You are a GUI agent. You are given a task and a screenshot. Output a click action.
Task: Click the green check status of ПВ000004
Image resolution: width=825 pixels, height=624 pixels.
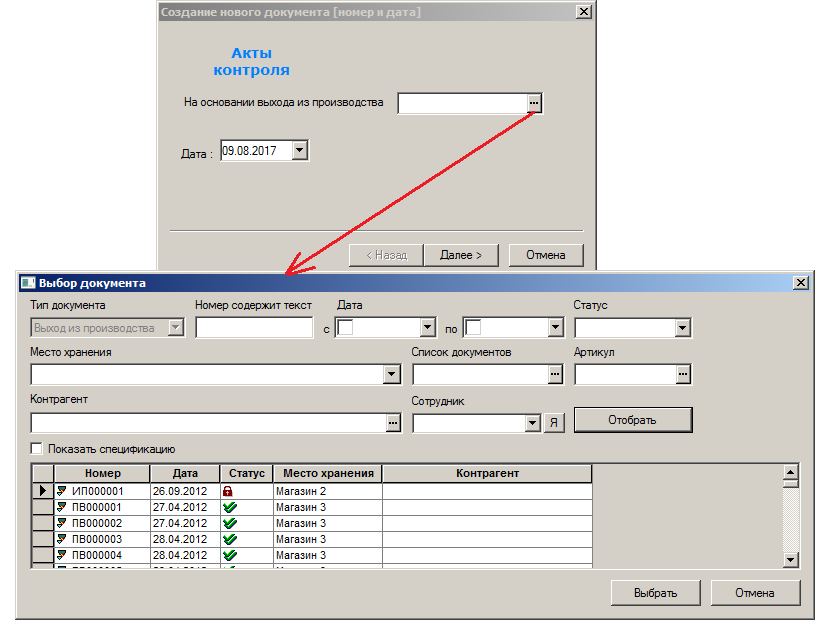(x=229, y=555)
